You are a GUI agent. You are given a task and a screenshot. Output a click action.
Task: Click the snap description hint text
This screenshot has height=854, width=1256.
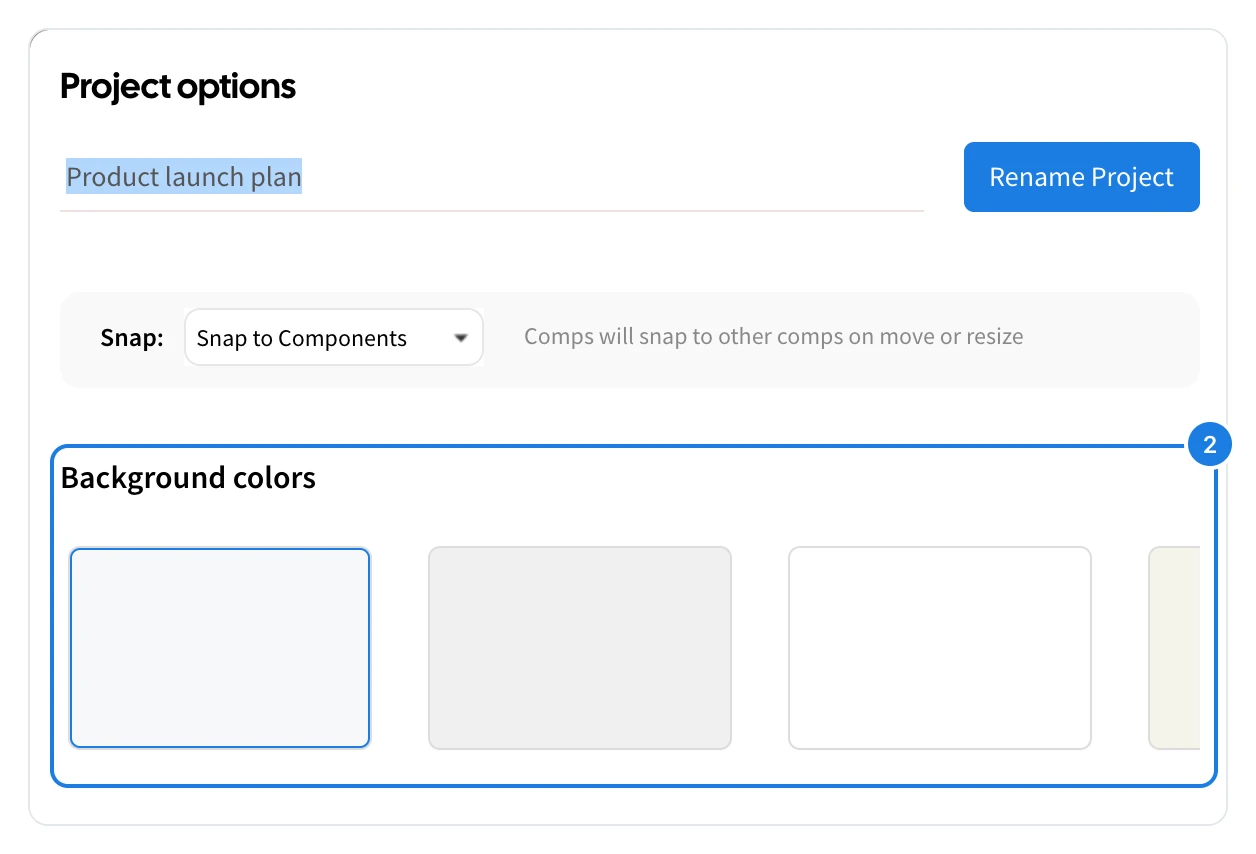tap(774, 337)
